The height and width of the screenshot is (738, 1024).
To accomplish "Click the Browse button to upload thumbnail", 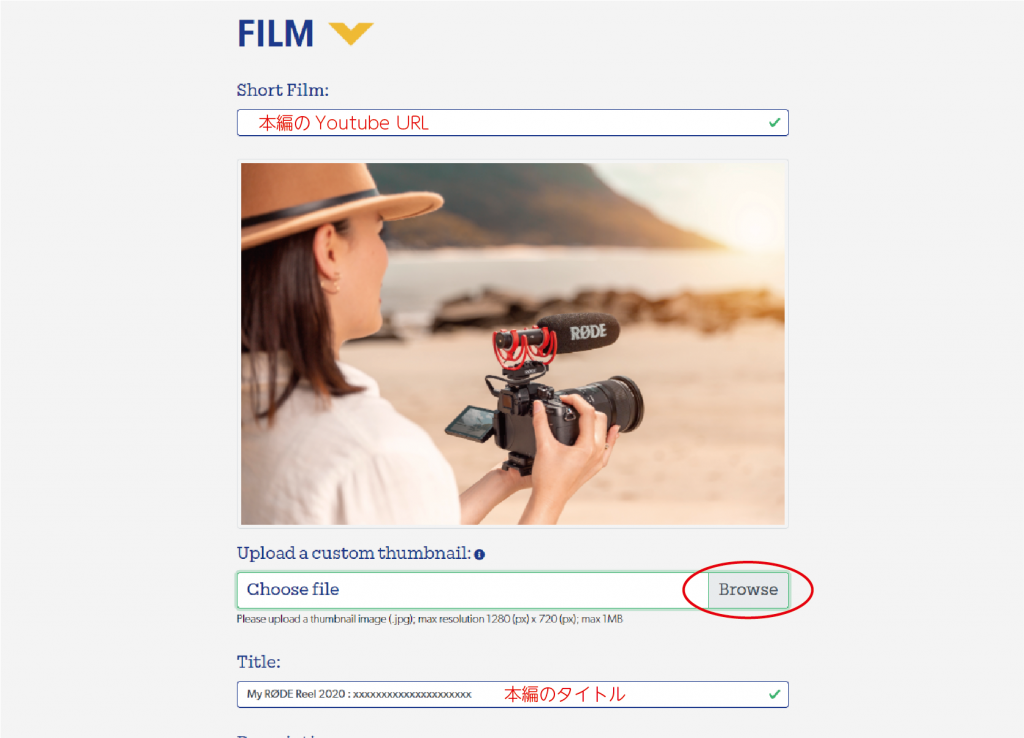I will point(748,590).
